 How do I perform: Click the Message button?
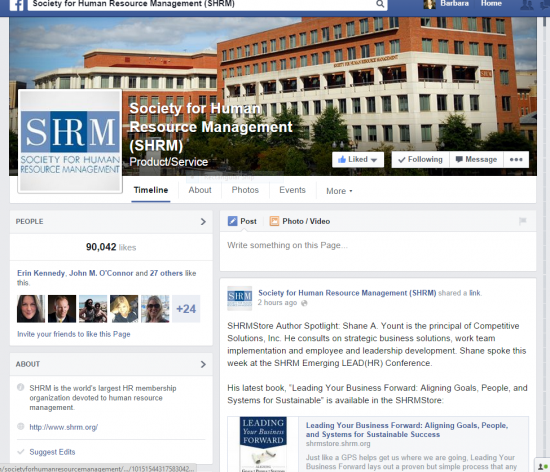pyautogui.click(x=476, y=160)
